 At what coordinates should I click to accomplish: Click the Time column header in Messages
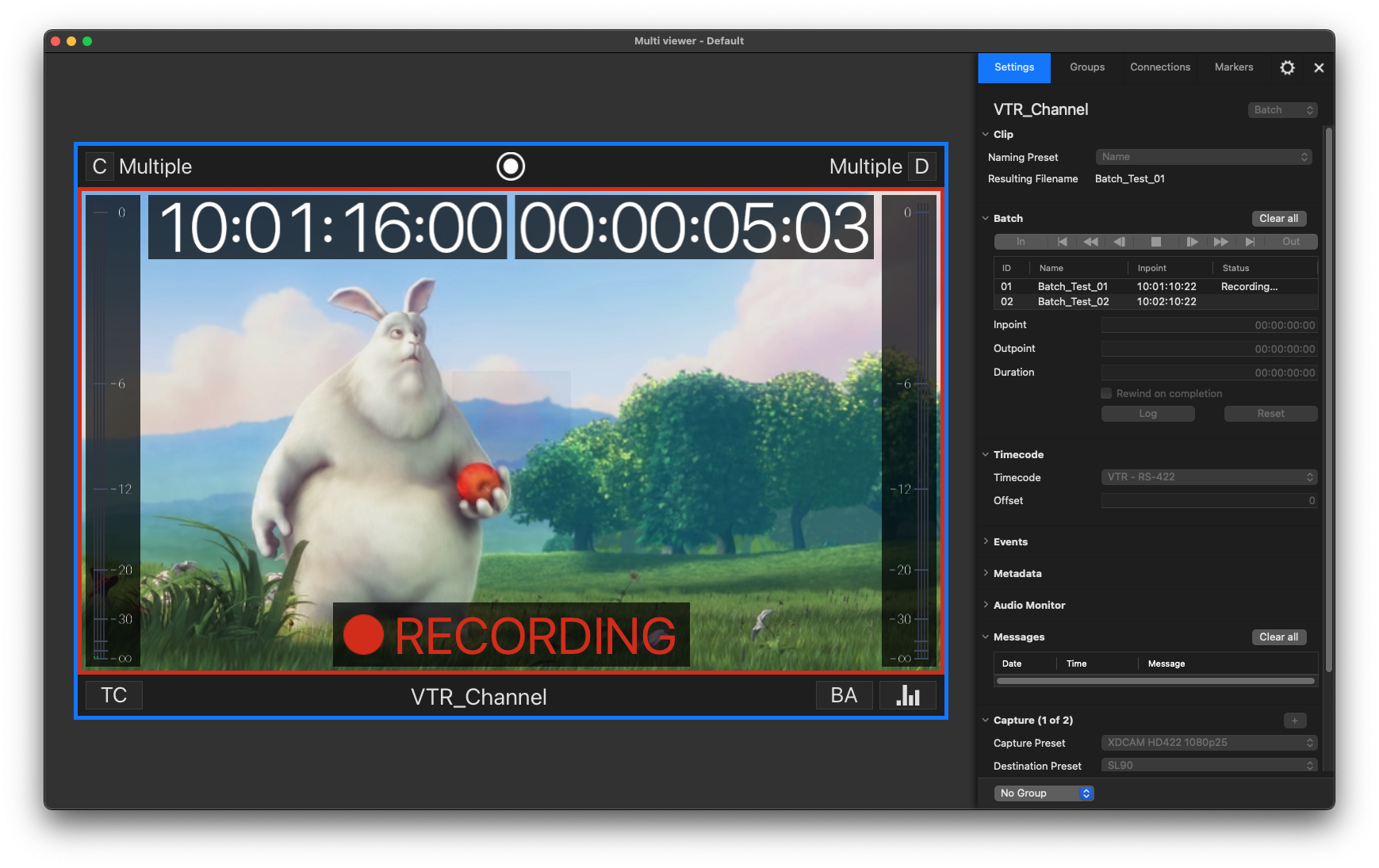click(1097, 664)
